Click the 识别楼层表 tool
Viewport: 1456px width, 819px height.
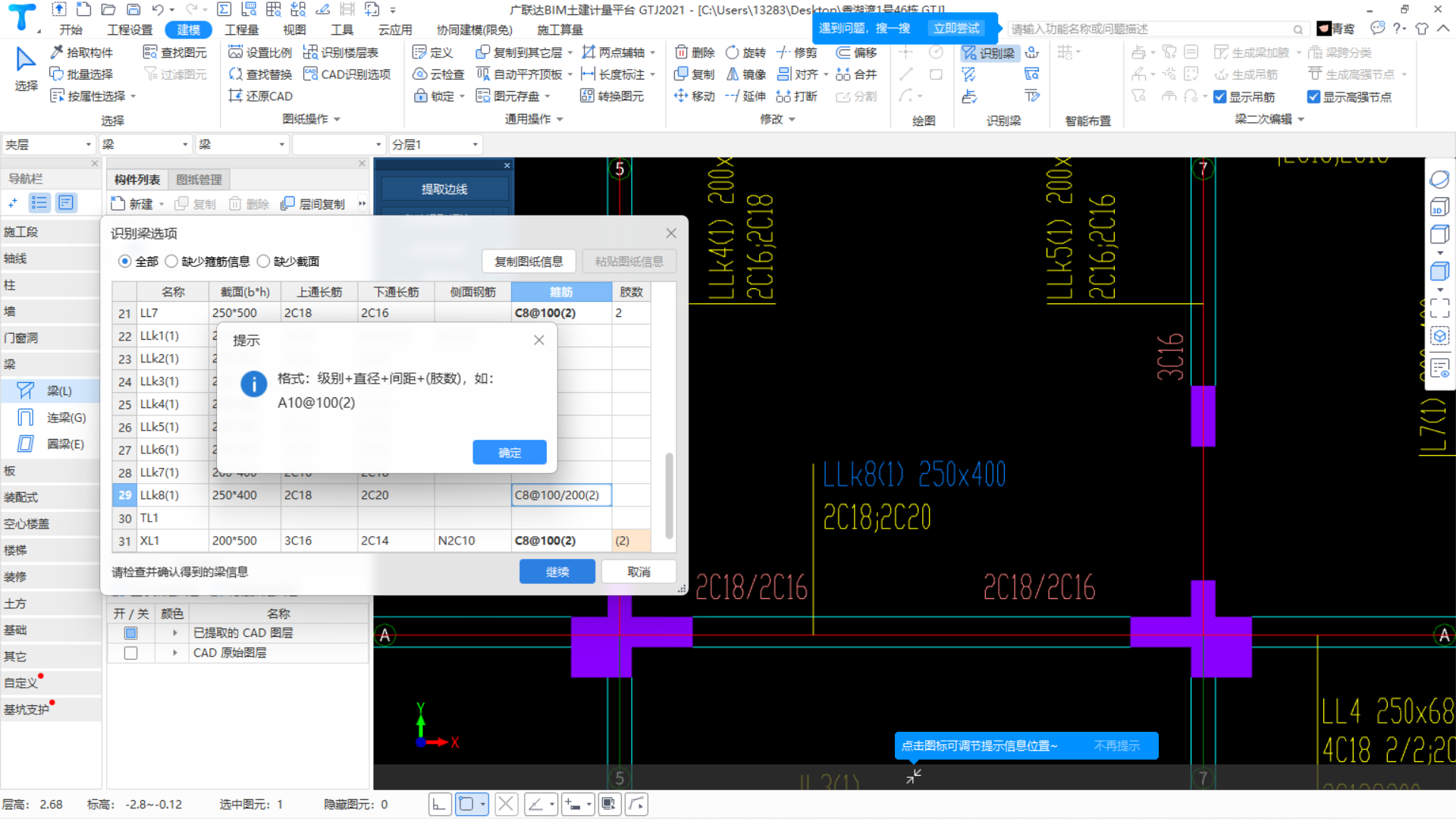point(341,52)
